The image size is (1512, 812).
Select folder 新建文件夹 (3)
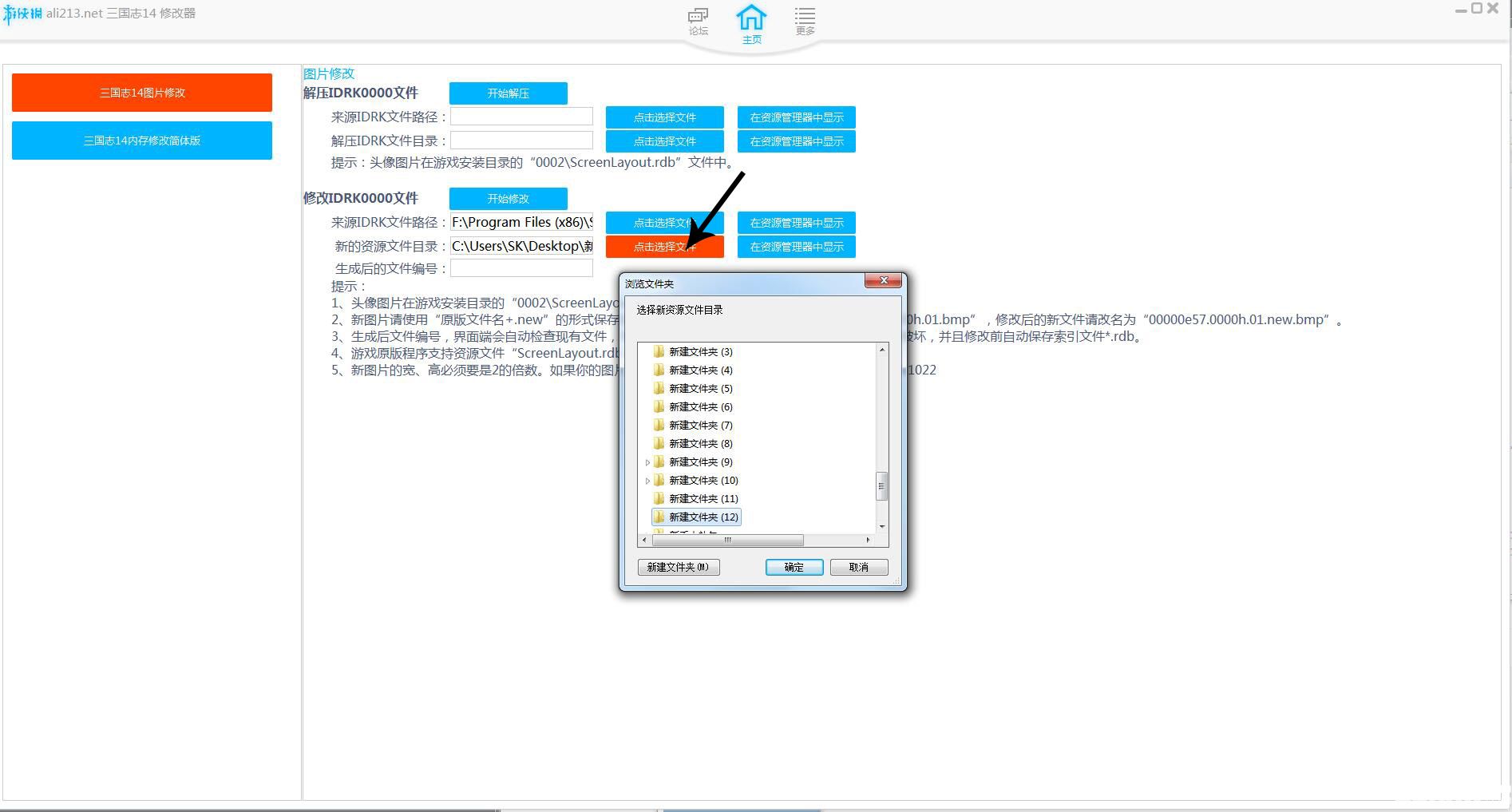(x=700, y=351)
